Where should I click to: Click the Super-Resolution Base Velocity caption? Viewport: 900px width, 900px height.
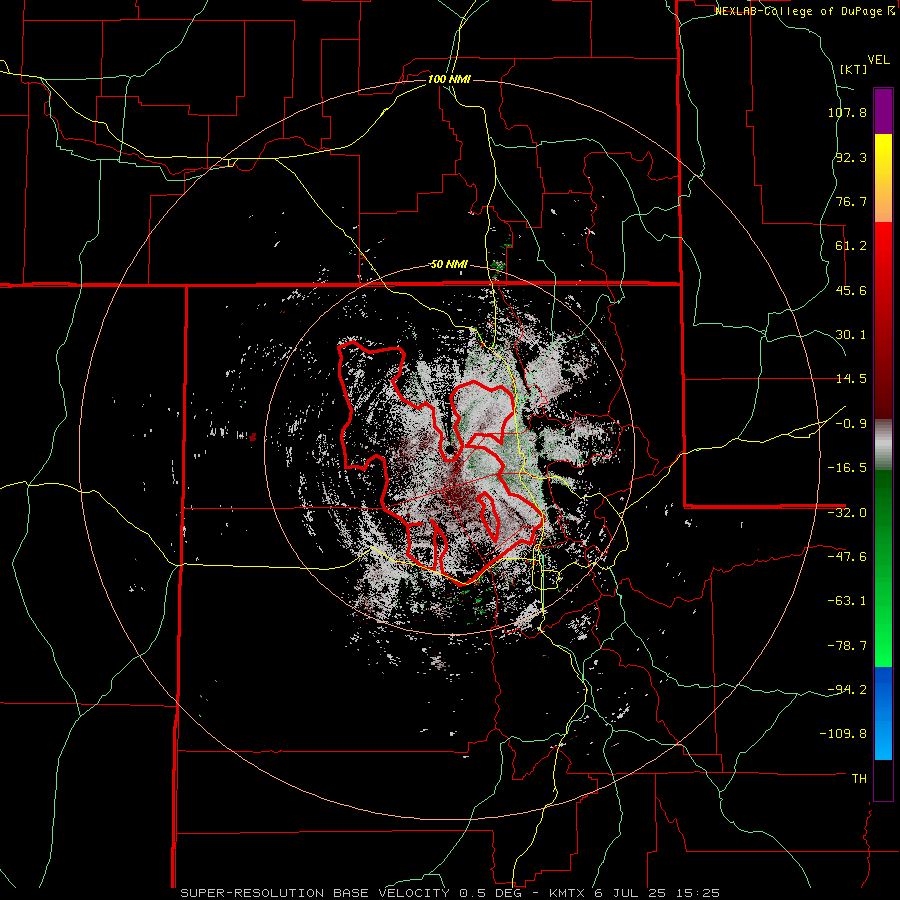click(450, 893)
